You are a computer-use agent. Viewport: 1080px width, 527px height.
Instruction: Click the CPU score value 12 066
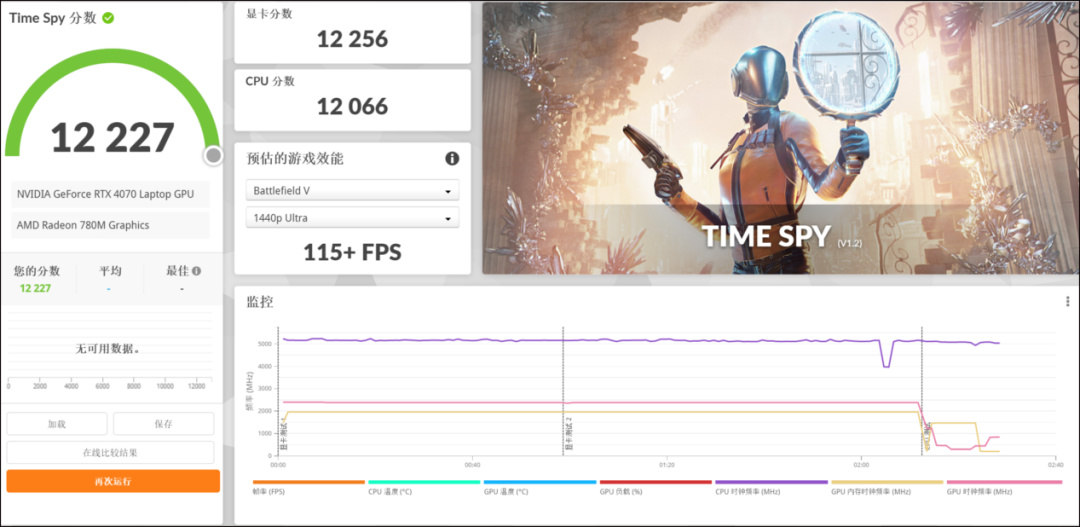tap(352, 106)
